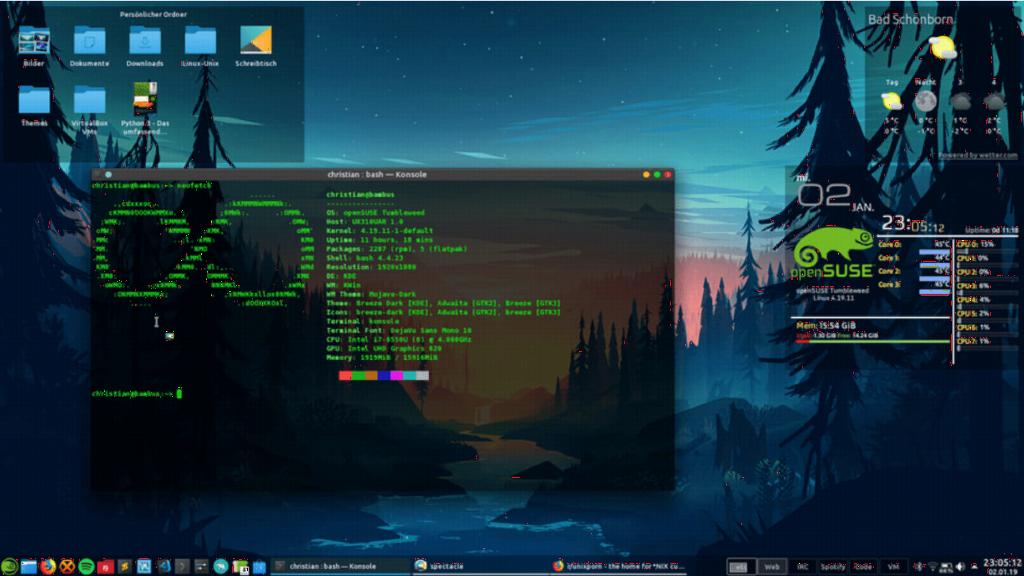Click the orange X icon in taskbar
Screen dimensions: 1024x576
click(67, 566)
